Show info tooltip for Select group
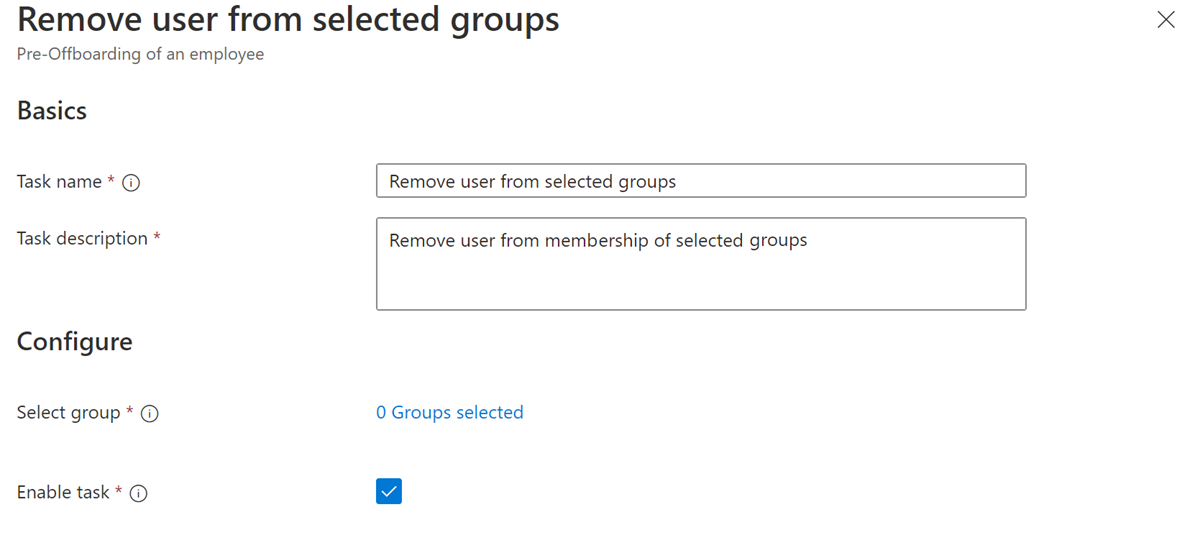Viewport: 1200px width, 548px height. 150,414
